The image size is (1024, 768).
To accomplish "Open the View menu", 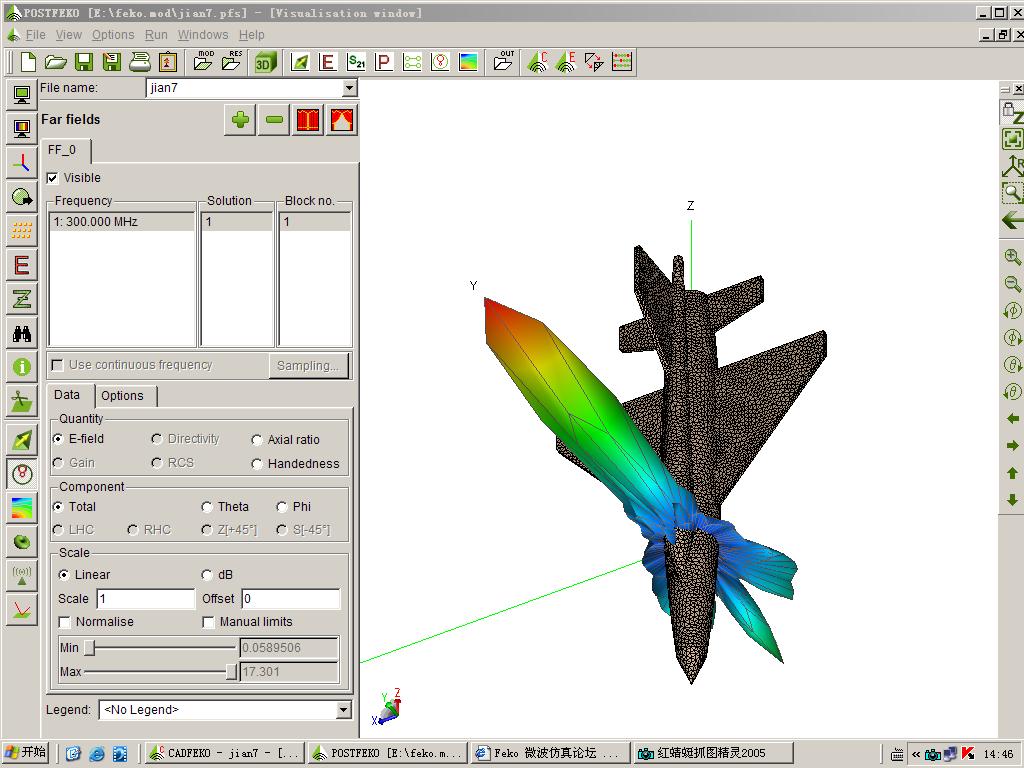I will coord(69,35).
